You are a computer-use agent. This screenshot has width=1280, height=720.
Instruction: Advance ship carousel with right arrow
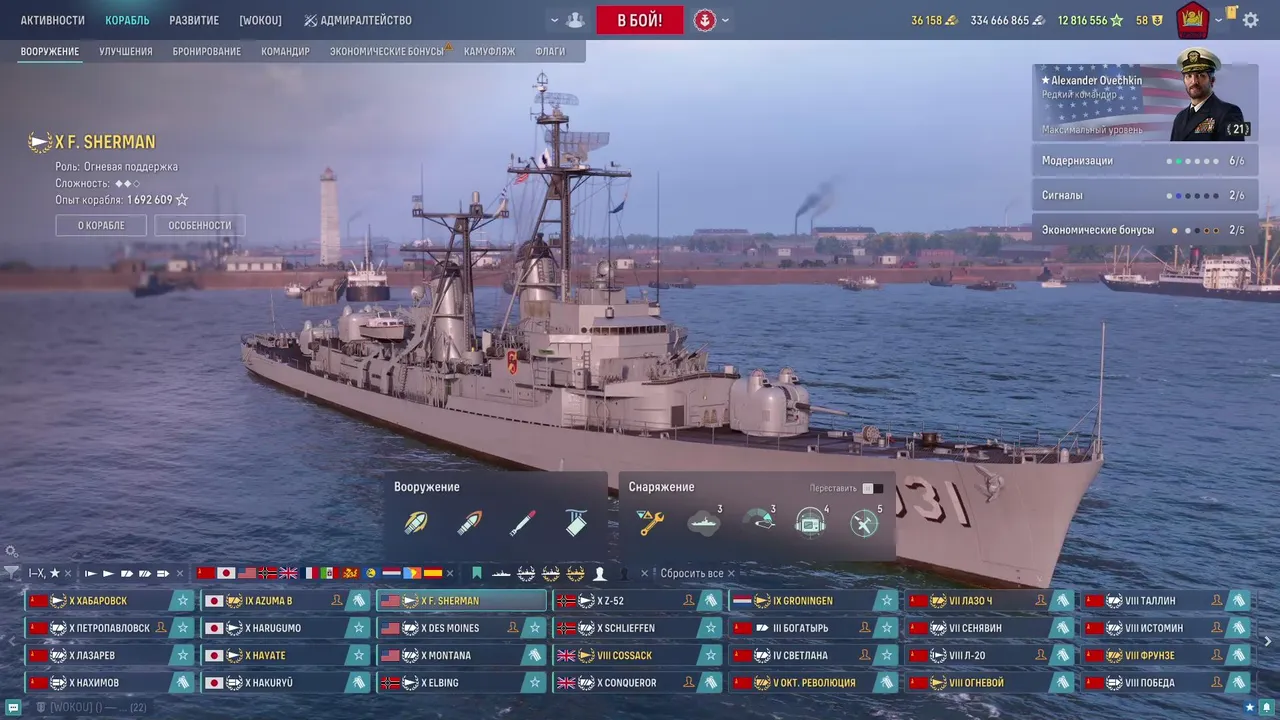click(1268, 641)
